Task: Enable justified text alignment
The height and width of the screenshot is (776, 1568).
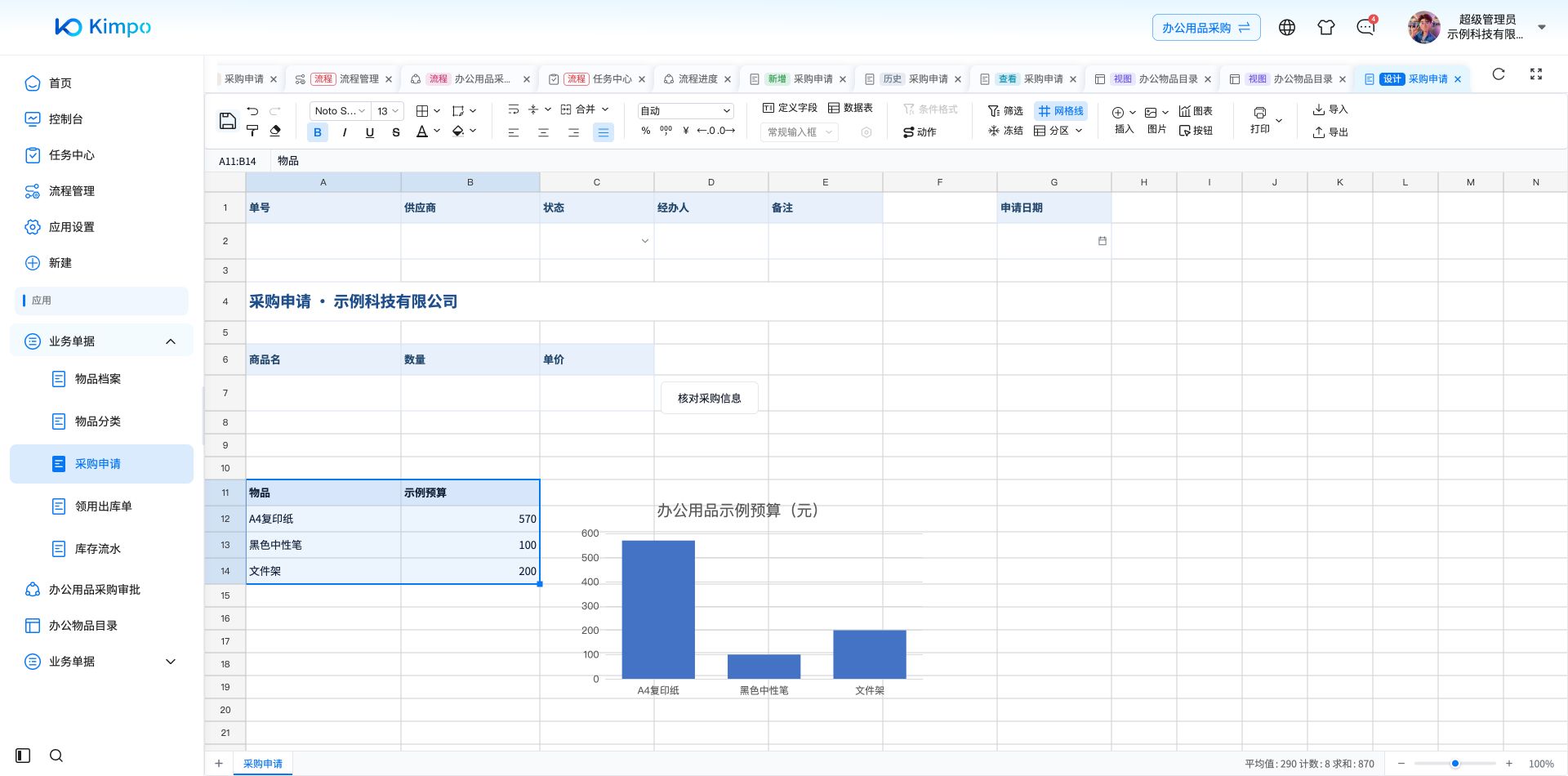Action: pos(604,132)
